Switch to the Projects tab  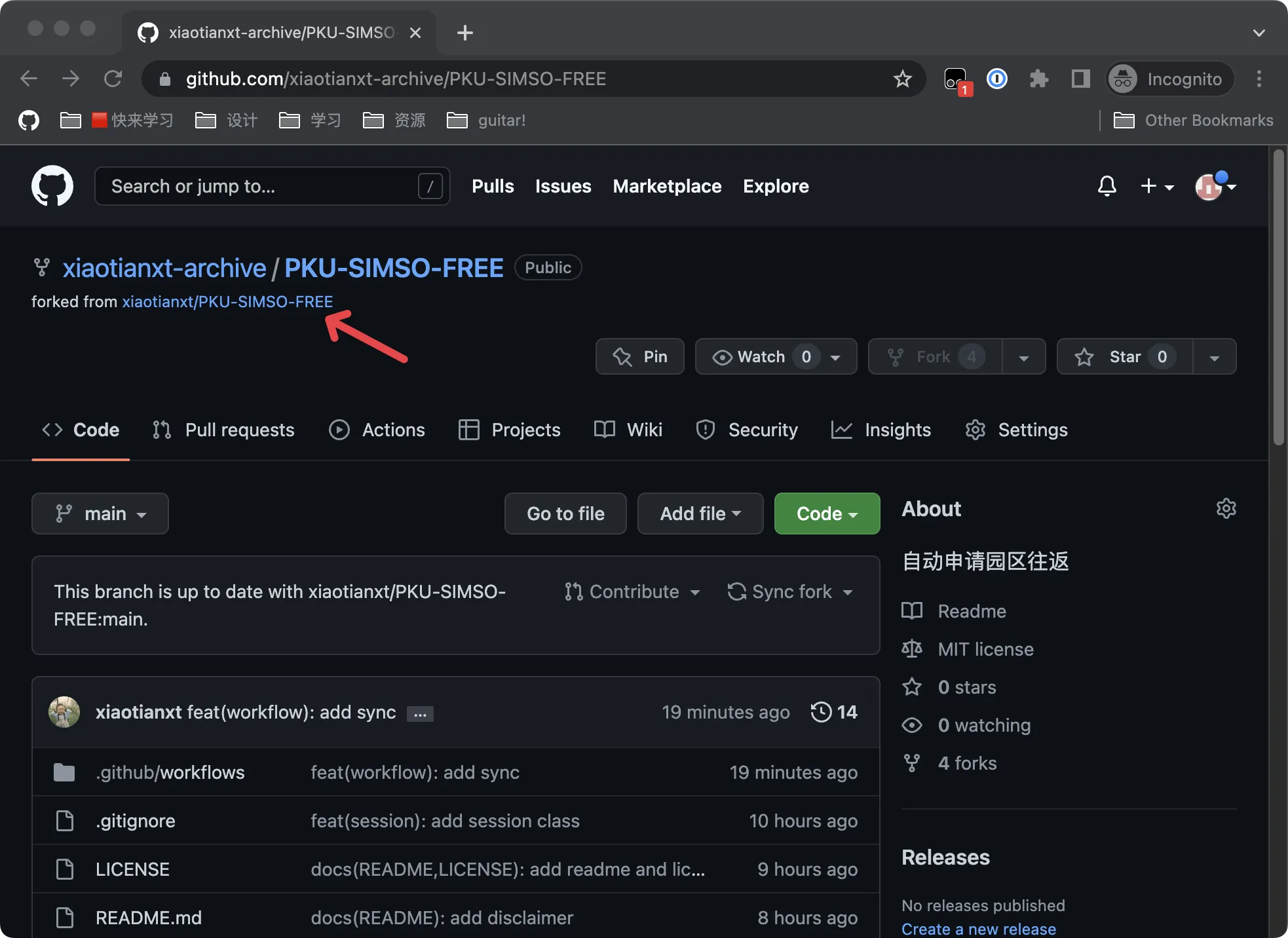(x=510, y=430)
